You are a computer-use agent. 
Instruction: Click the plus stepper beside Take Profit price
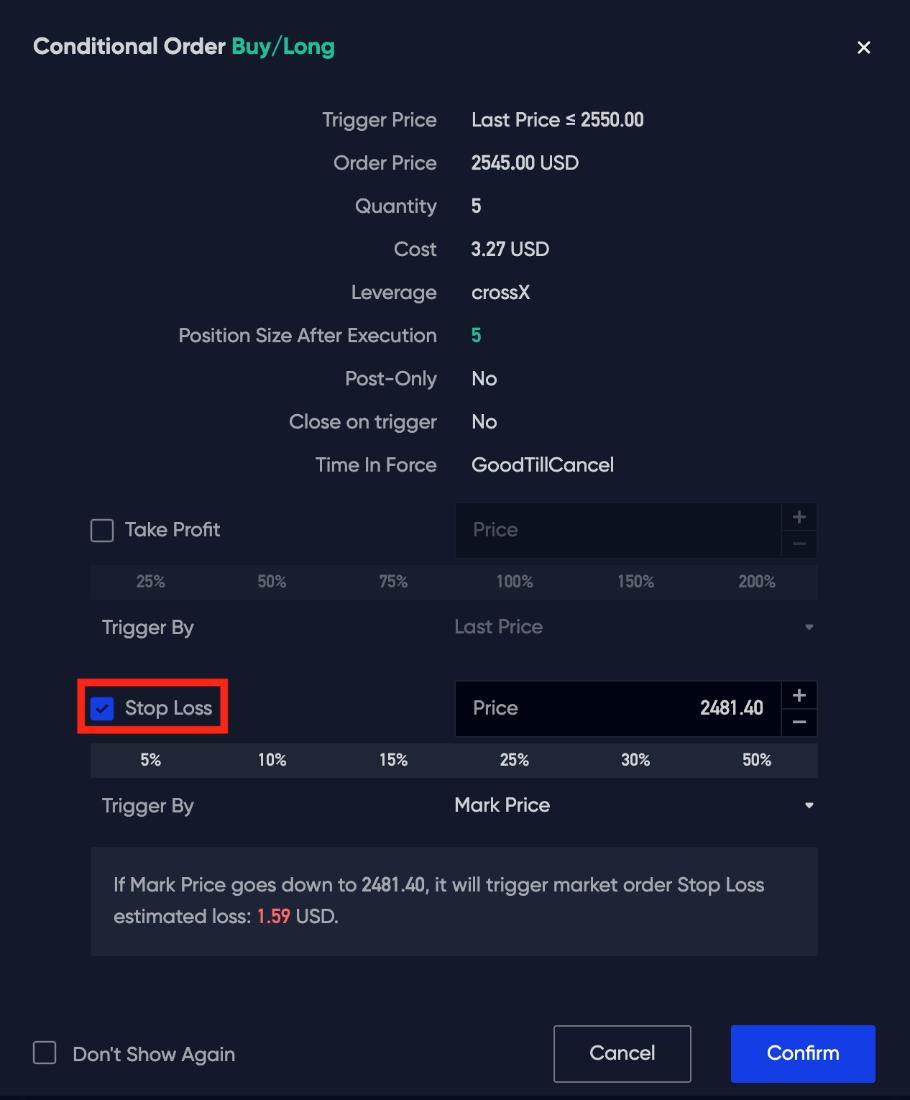tap(799, 517)
